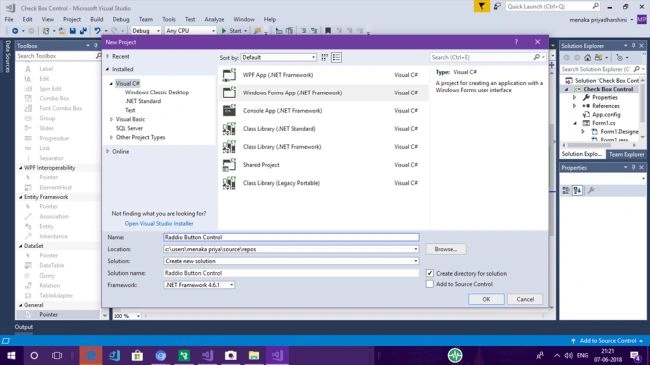650x365 pixels.
Task: Select Class Library (Legacy Portable) template
Action: [x=323, y=183]
